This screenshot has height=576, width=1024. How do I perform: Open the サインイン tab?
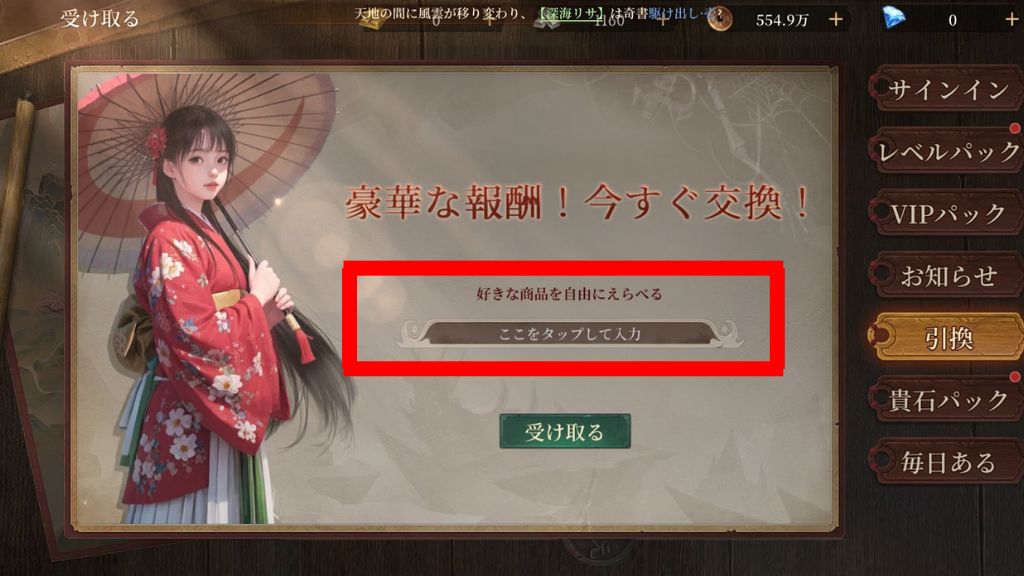pyautogui.click(x=946, y=89)
